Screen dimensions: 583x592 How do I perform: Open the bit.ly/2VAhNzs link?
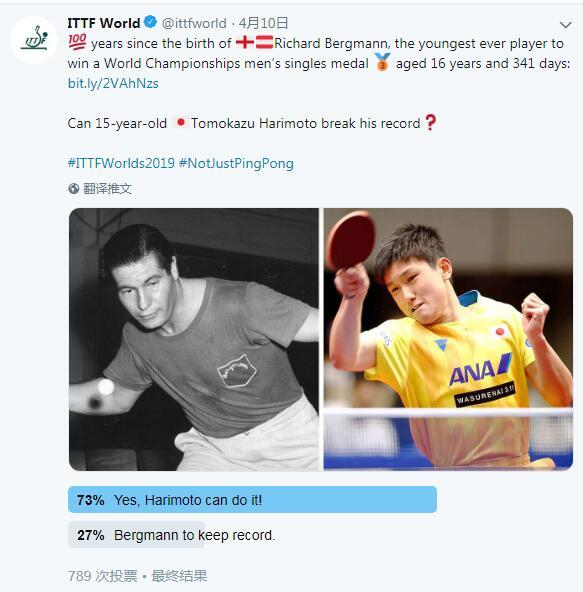[113, 83]
